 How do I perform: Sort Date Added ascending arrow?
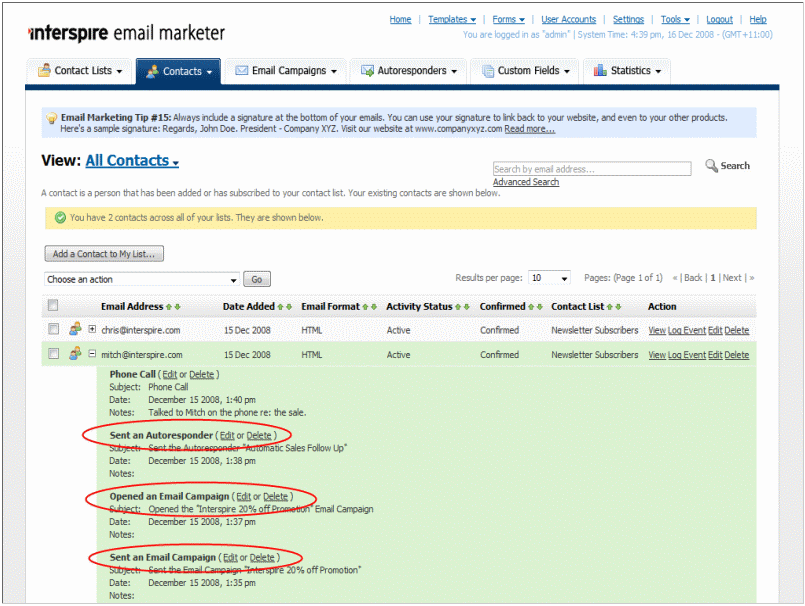280,307
